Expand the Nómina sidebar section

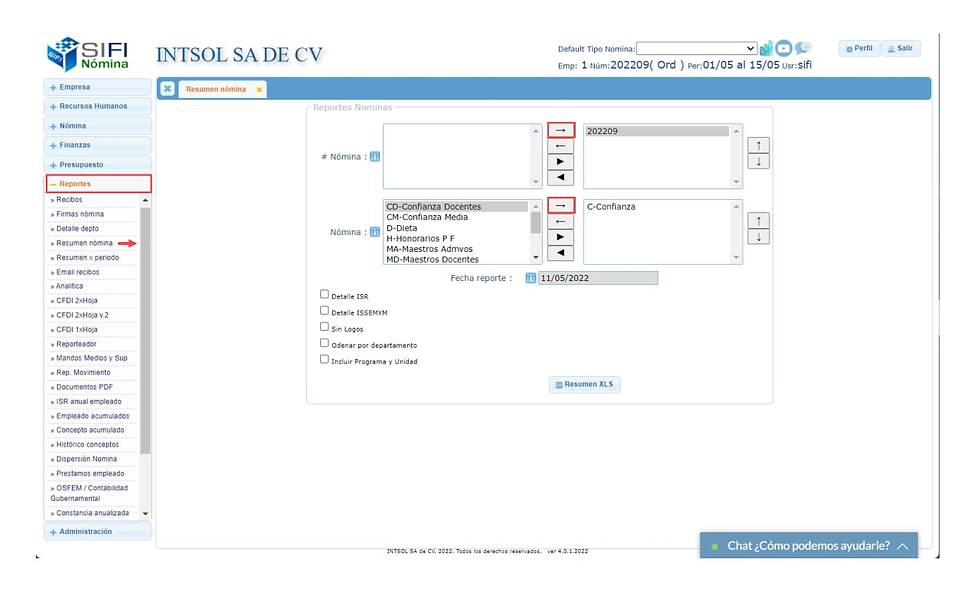98,126
